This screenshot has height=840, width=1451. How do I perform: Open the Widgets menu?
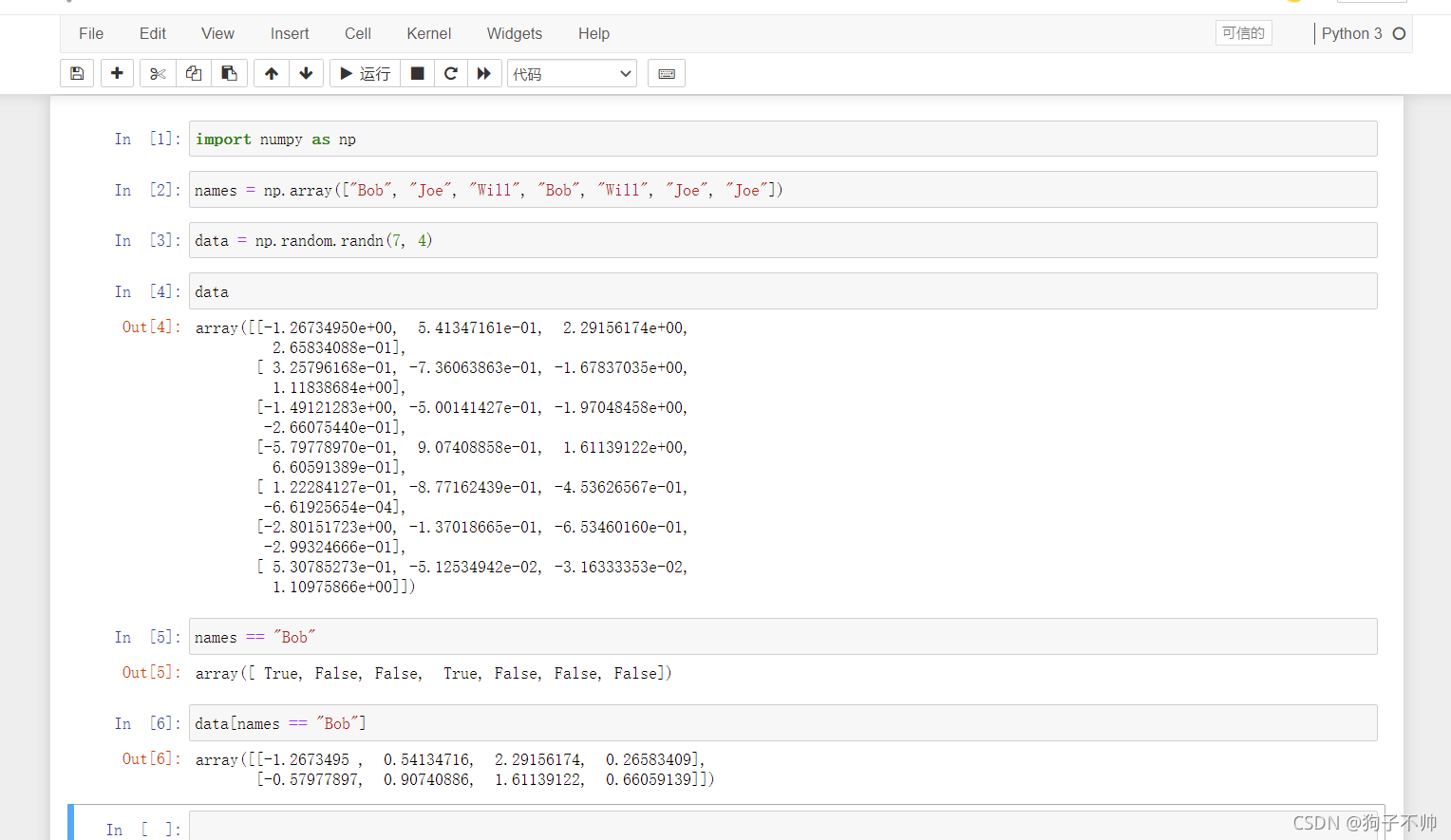click(515, 33)
